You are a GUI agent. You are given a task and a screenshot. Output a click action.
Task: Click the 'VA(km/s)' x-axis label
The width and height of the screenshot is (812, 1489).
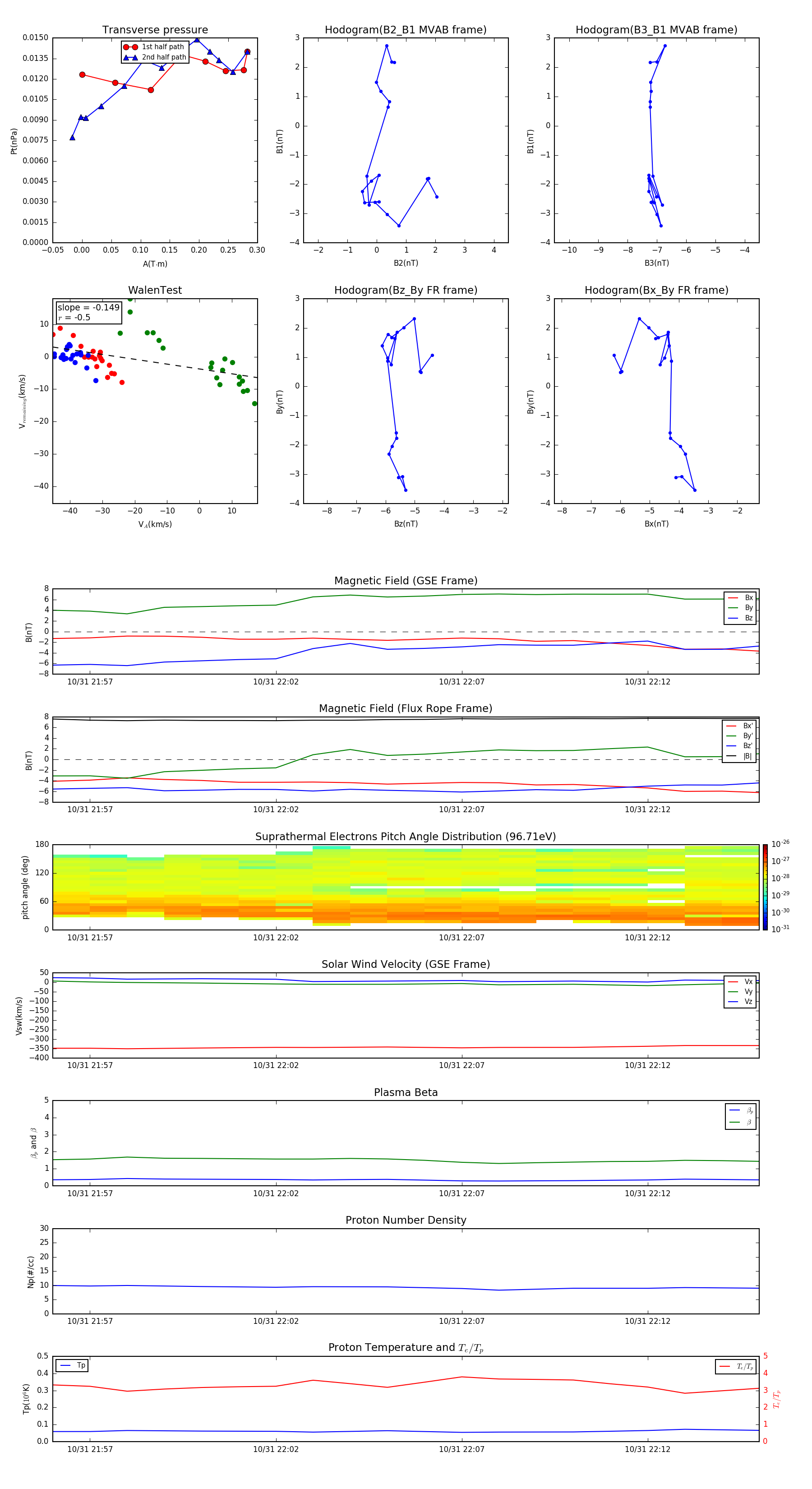tap(155, 524)
